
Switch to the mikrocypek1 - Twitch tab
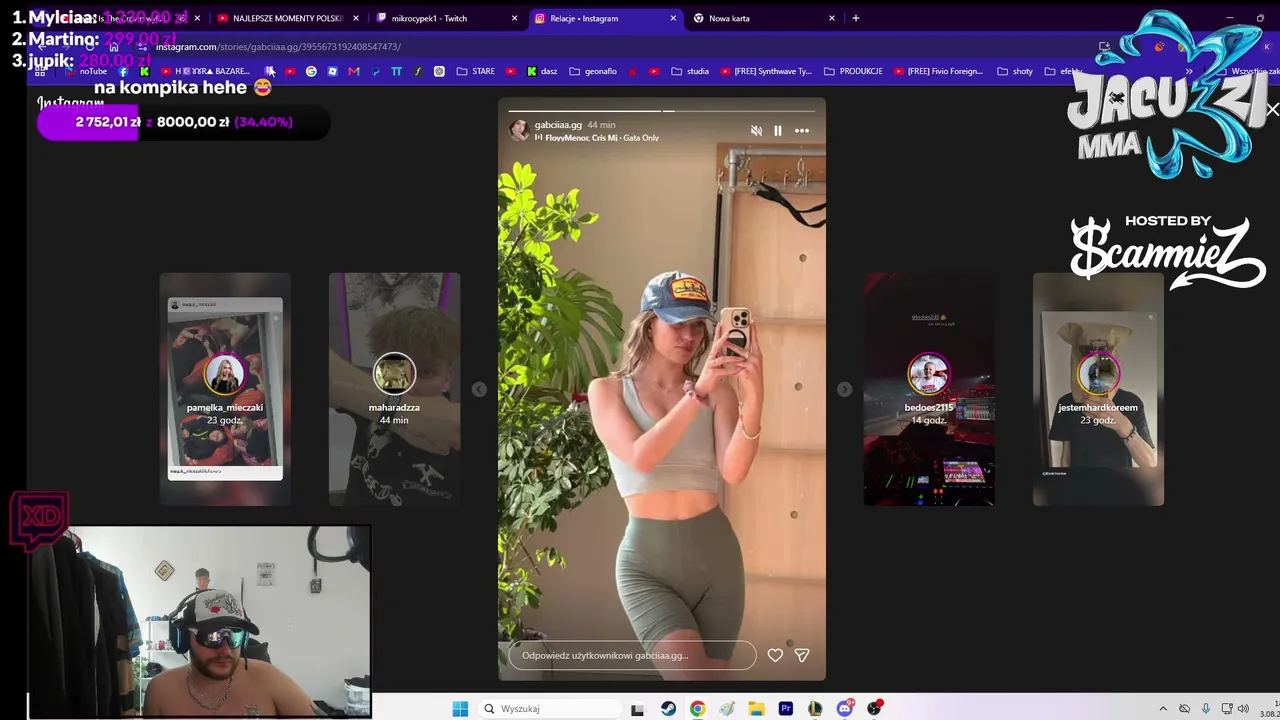click(x=447, y=18)
